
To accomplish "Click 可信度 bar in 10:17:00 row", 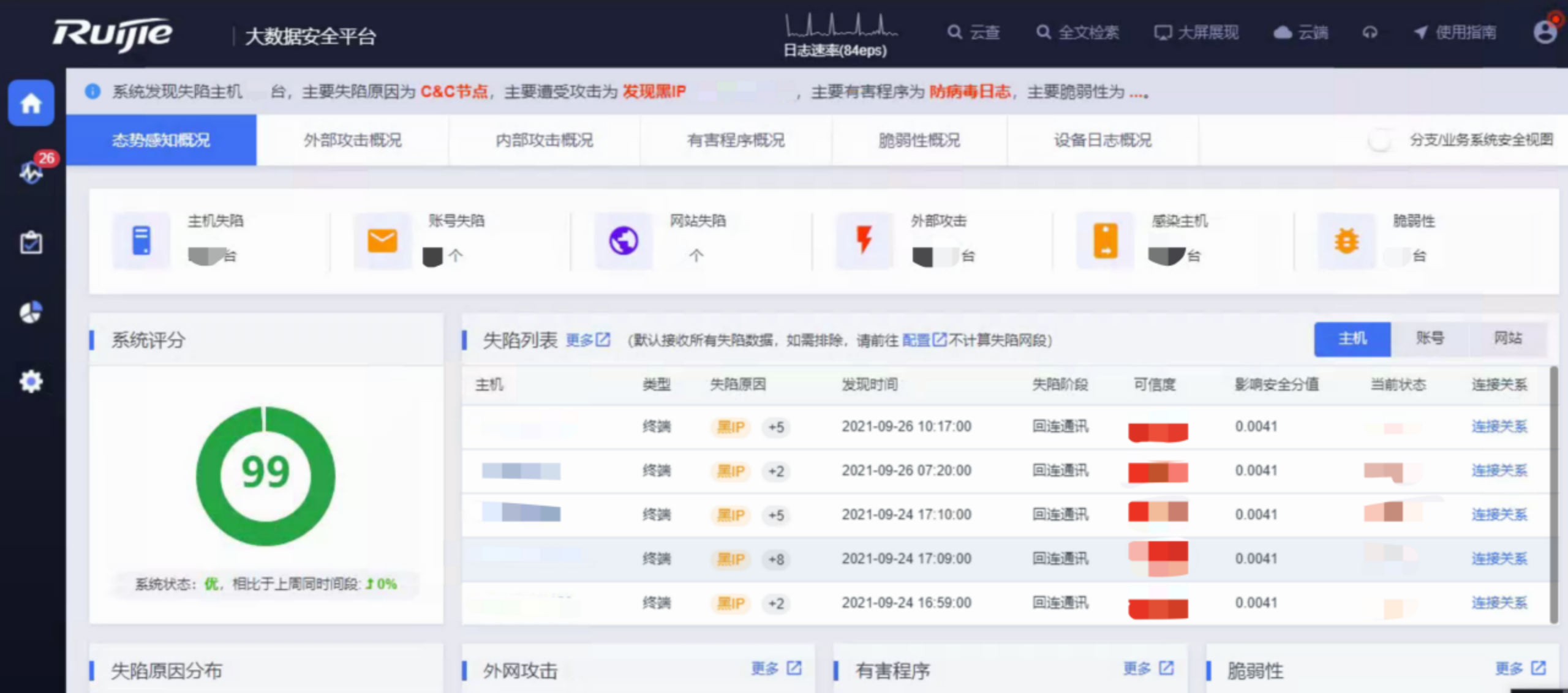I will (x=1158, y=432).
